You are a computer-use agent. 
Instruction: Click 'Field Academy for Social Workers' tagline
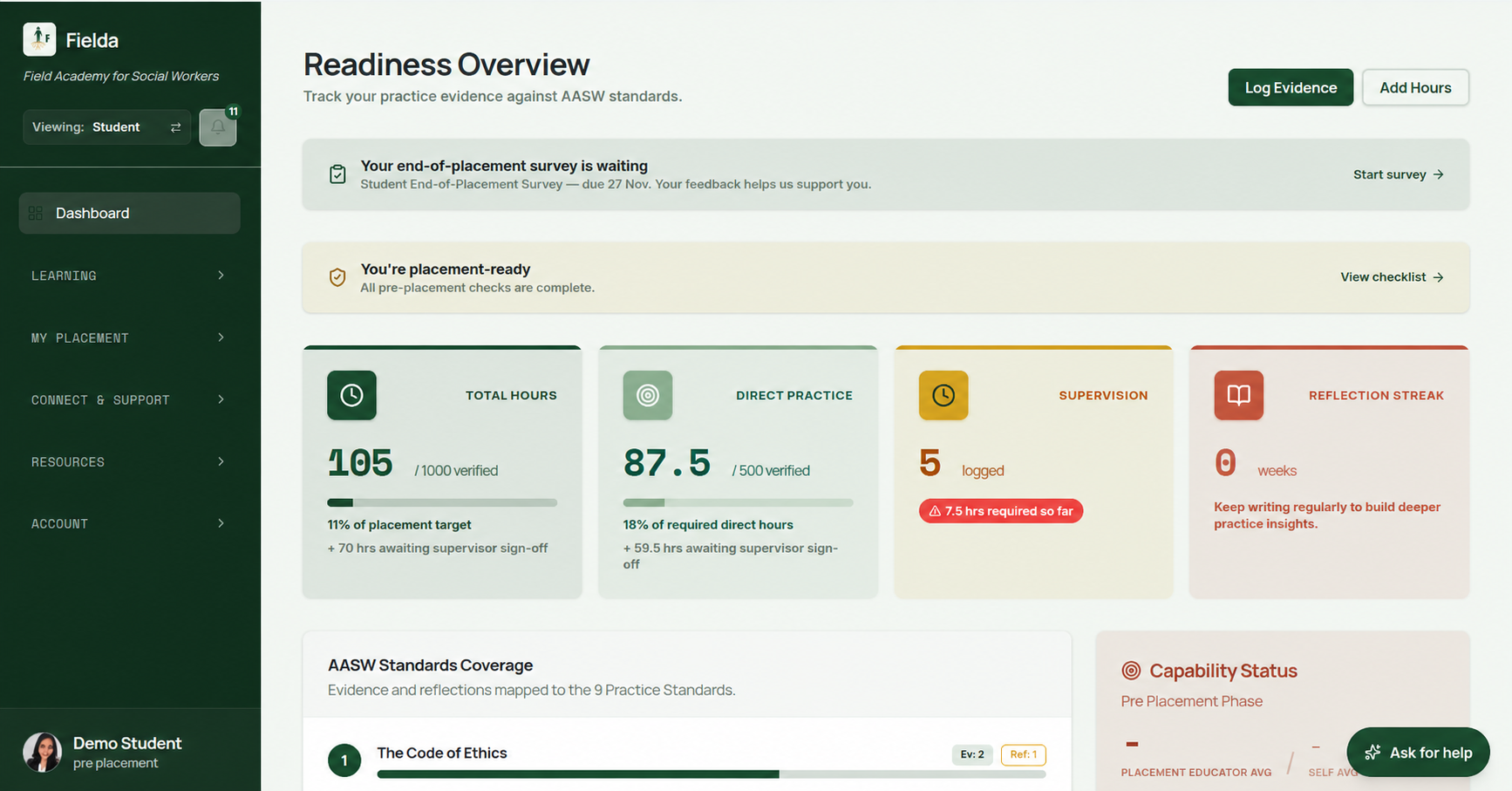[x=121, y=76]
